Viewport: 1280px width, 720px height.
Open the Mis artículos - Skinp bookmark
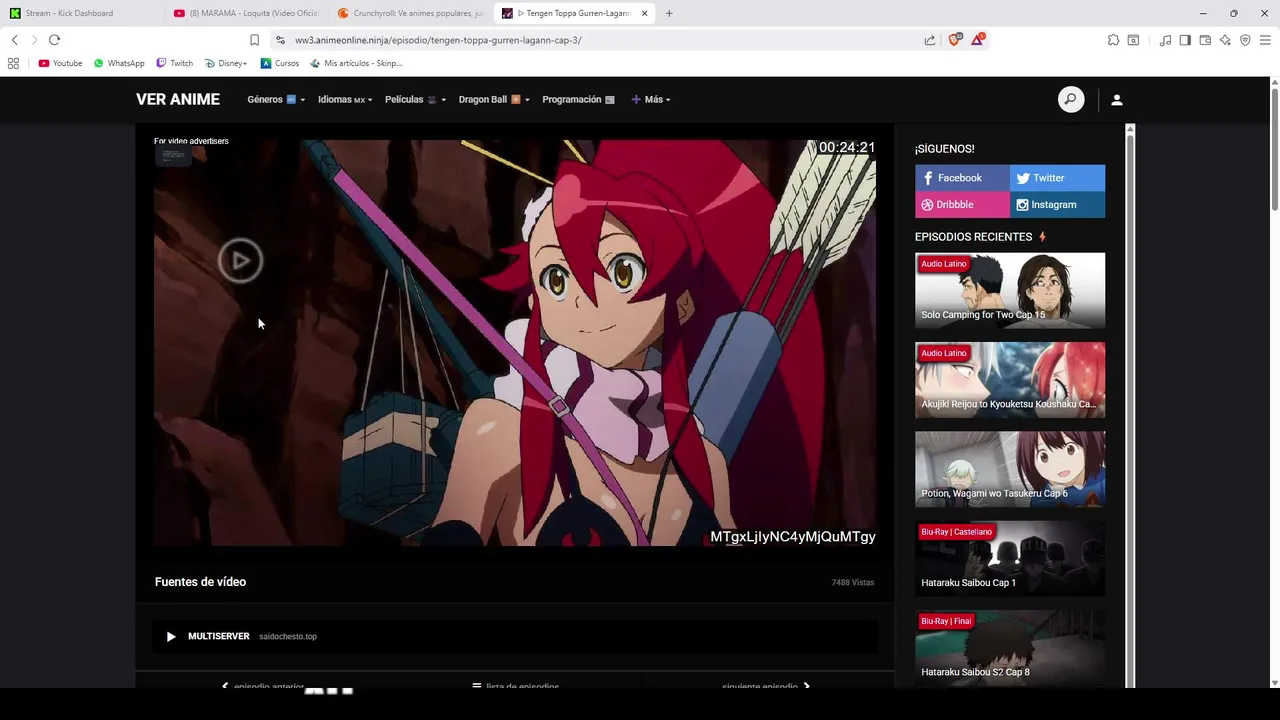(x=356, y=63)
